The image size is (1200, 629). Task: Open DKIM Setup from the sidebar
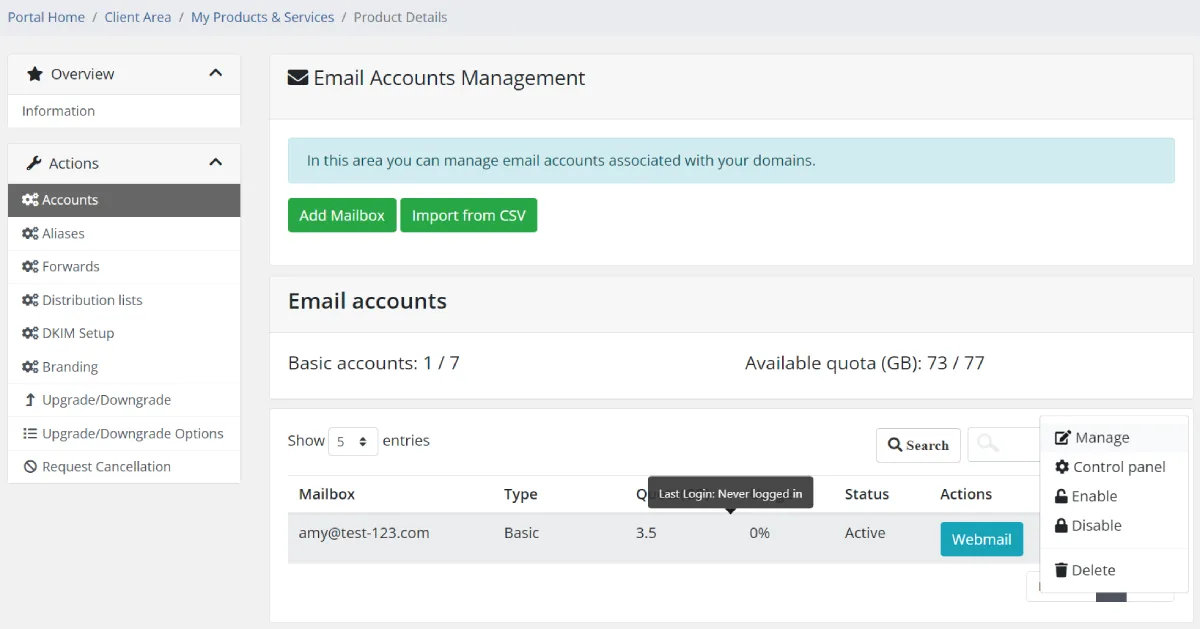30,332
